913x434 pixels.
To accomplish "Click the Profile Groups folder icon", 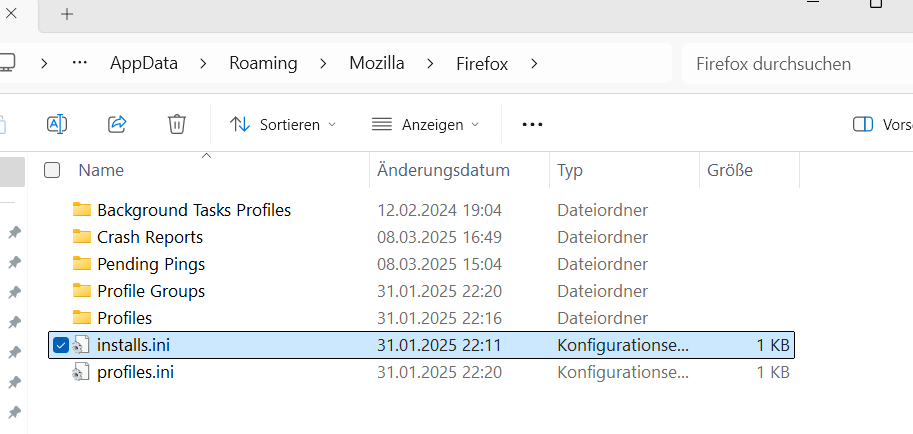I will click(82, 291).
